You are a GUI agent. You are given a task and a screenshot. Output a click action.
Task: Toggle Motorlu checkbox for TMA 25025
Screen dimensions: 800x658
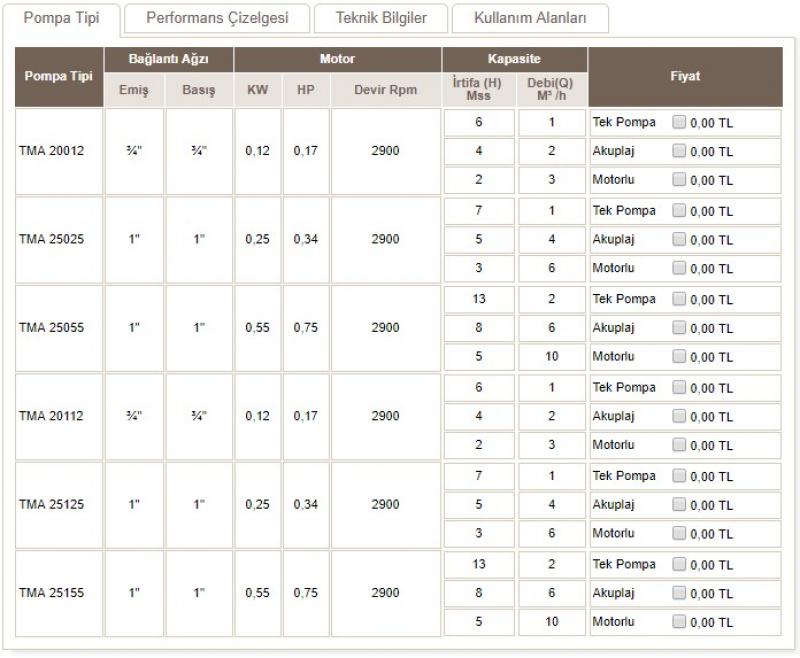pyautogui.click(x=680, y=269)
